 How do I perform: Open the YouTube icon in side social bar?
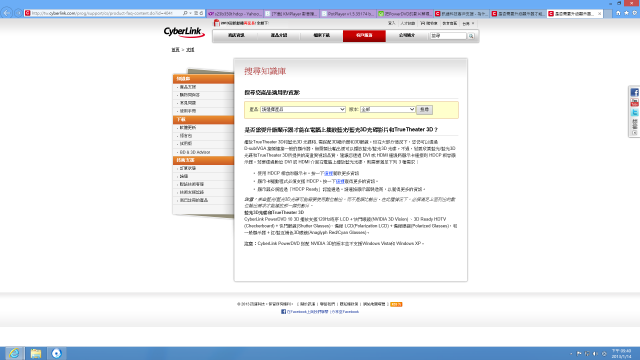point(634,102)
